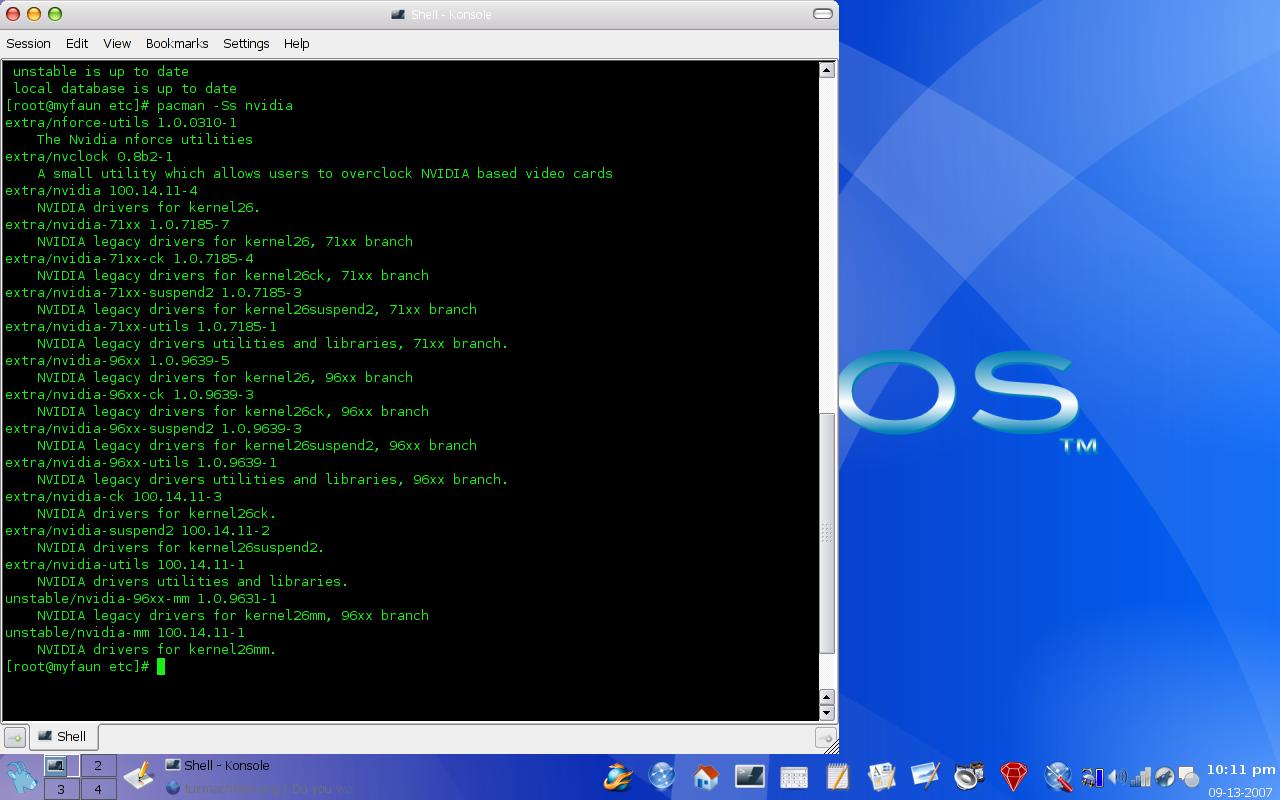1280x800 pixels.
Task: Click the terminal scrollbar thumb
Action: click(827, 533)
